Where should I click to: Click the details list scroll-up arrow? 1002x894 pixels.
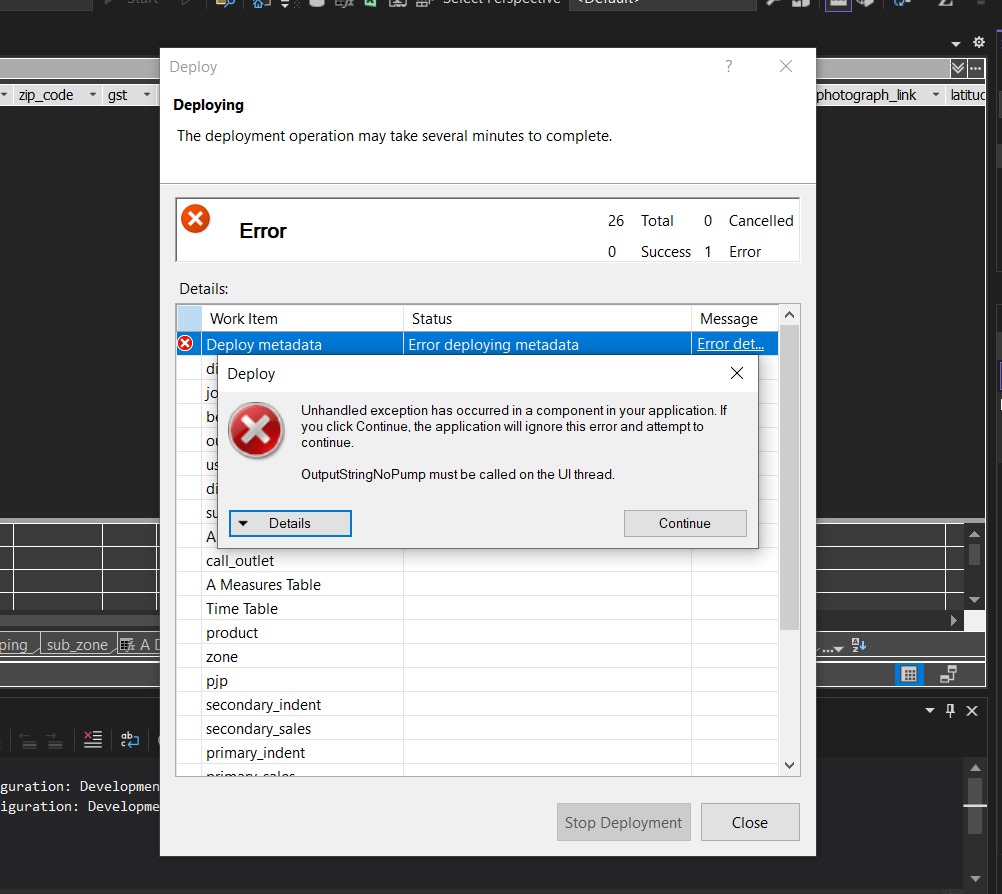pyautogui.click(x=789, y=315)
